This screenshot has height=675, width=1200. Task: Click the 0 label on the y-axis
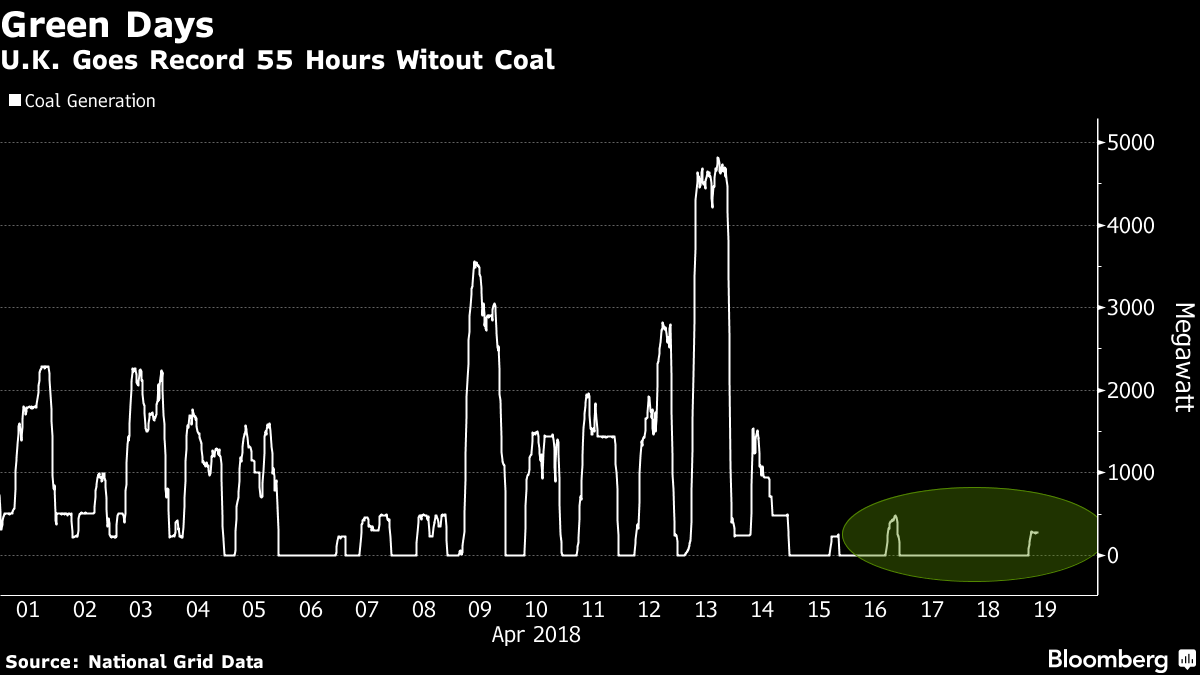pos(1112,555)
